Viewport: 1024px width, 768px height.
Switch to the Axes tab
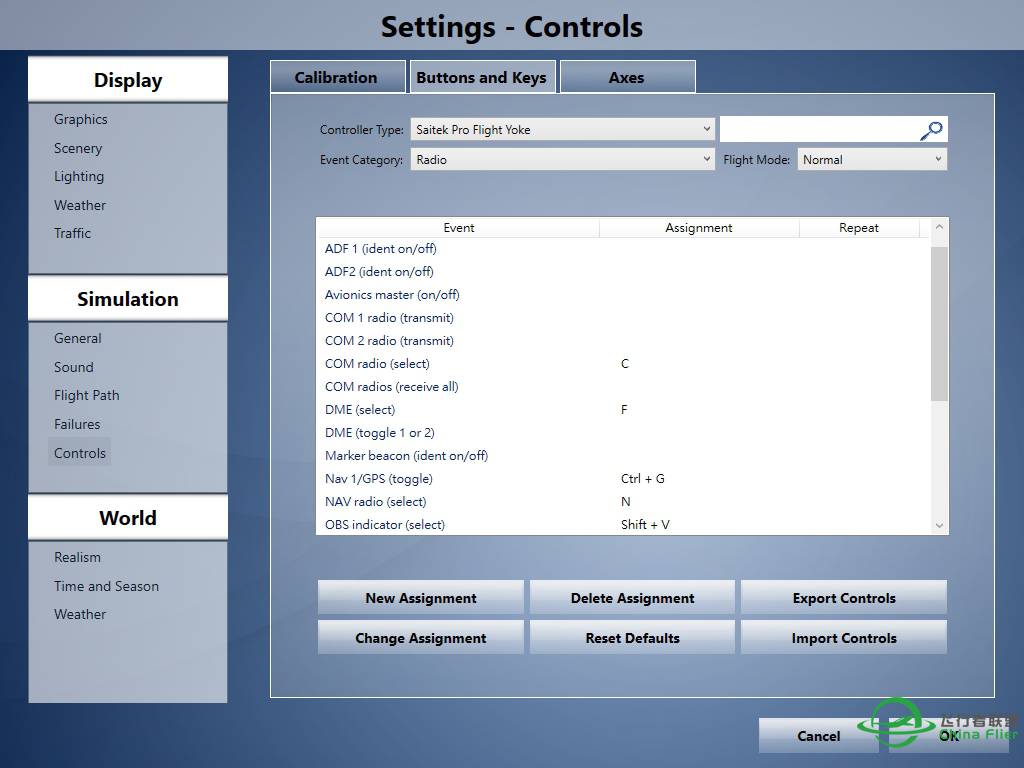point(627,78)
